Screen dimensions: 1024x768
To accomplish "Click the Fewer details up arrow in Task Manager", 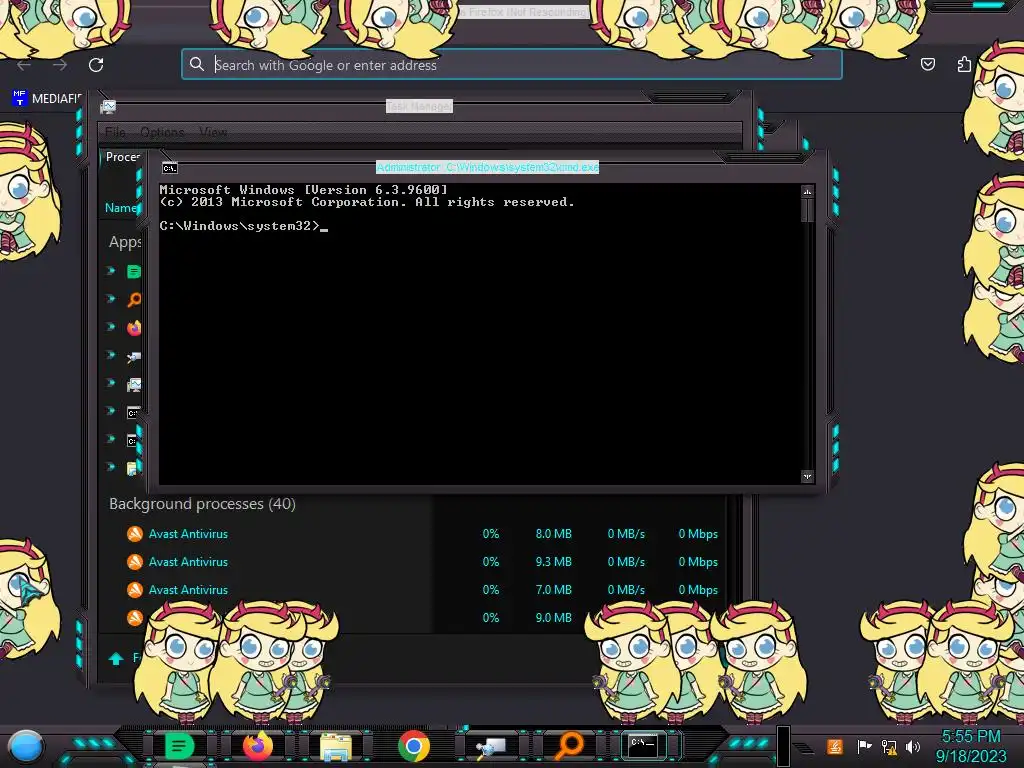I will click(x=116, y=658).
